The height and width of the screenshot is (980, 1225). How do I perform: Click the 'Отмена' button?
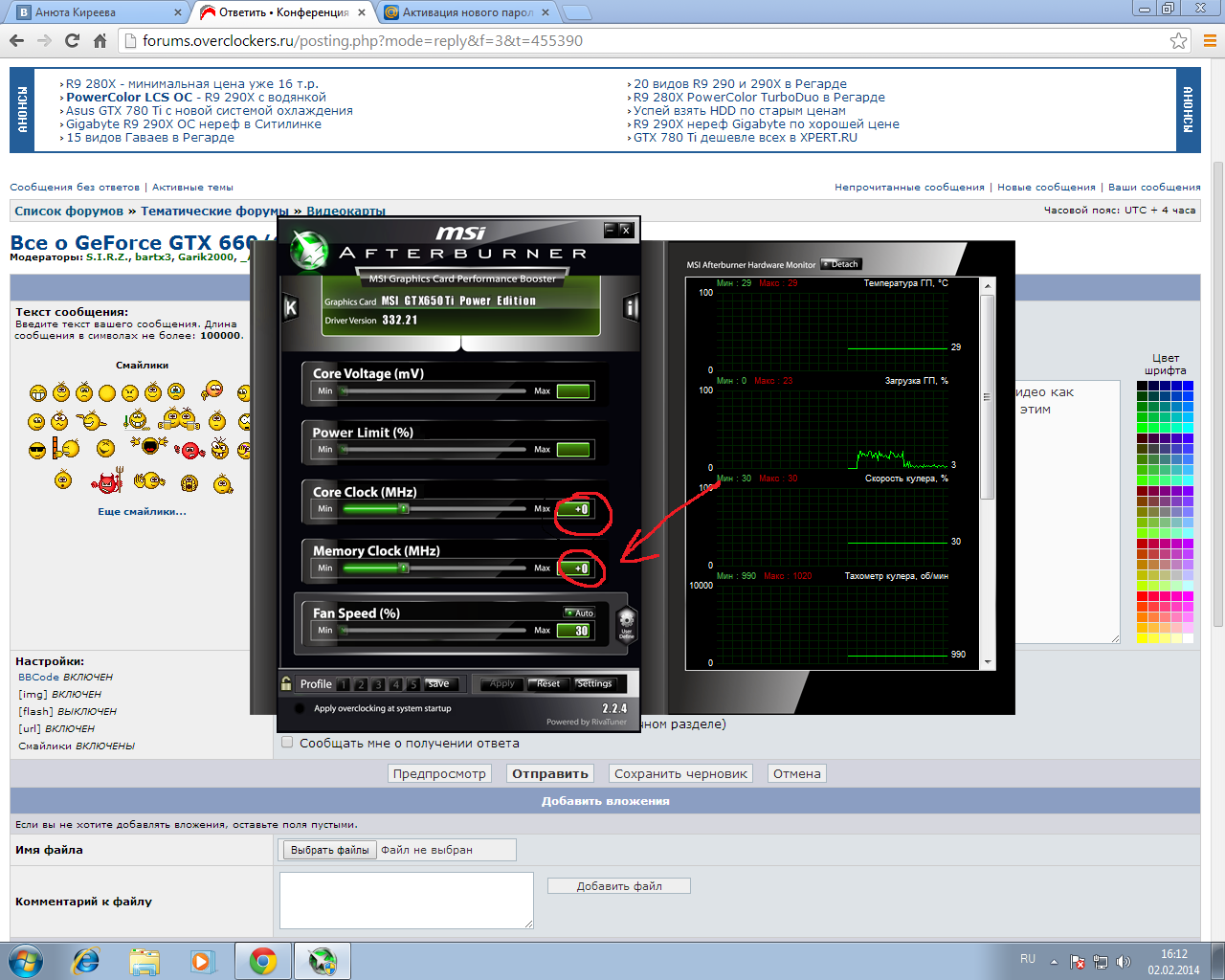tap(797, 773)
